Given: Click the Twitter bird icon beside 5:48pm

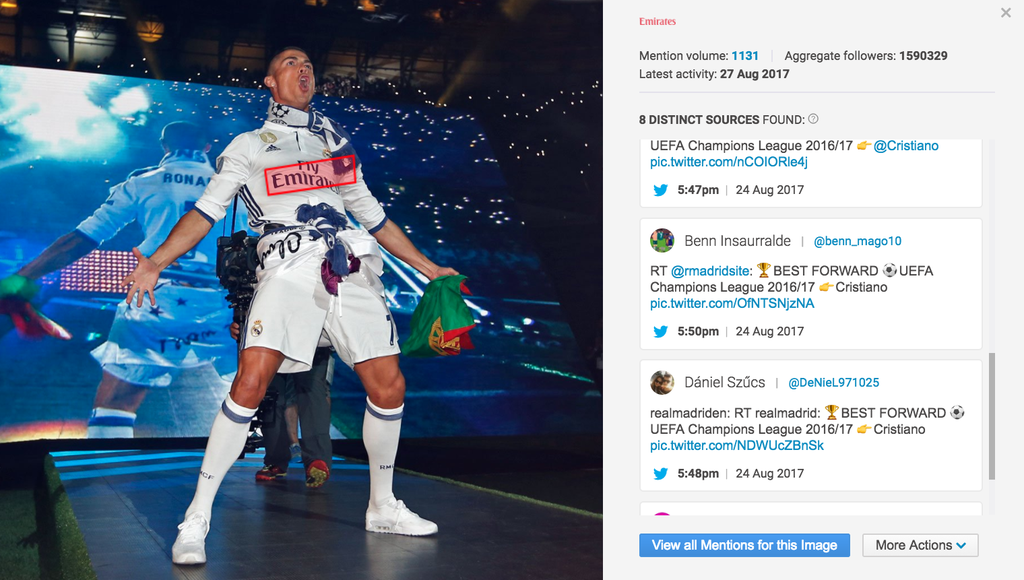Looking at the screenshot, I should 660,474.
